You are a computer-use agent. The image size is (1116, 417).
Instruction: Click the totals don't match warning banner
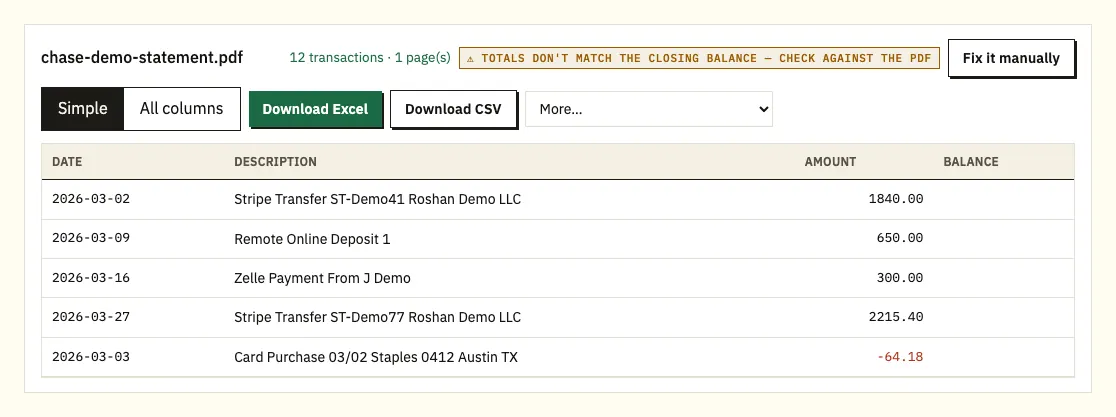tap(699, 58)
